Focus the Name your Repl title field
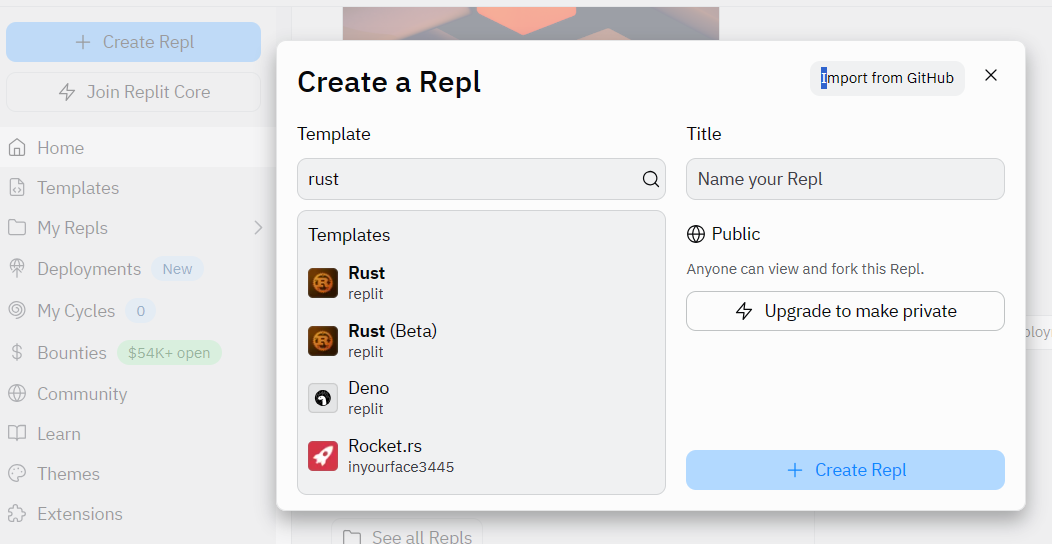The width and height of the screenshot is (1052, 544). click(845, 179)
